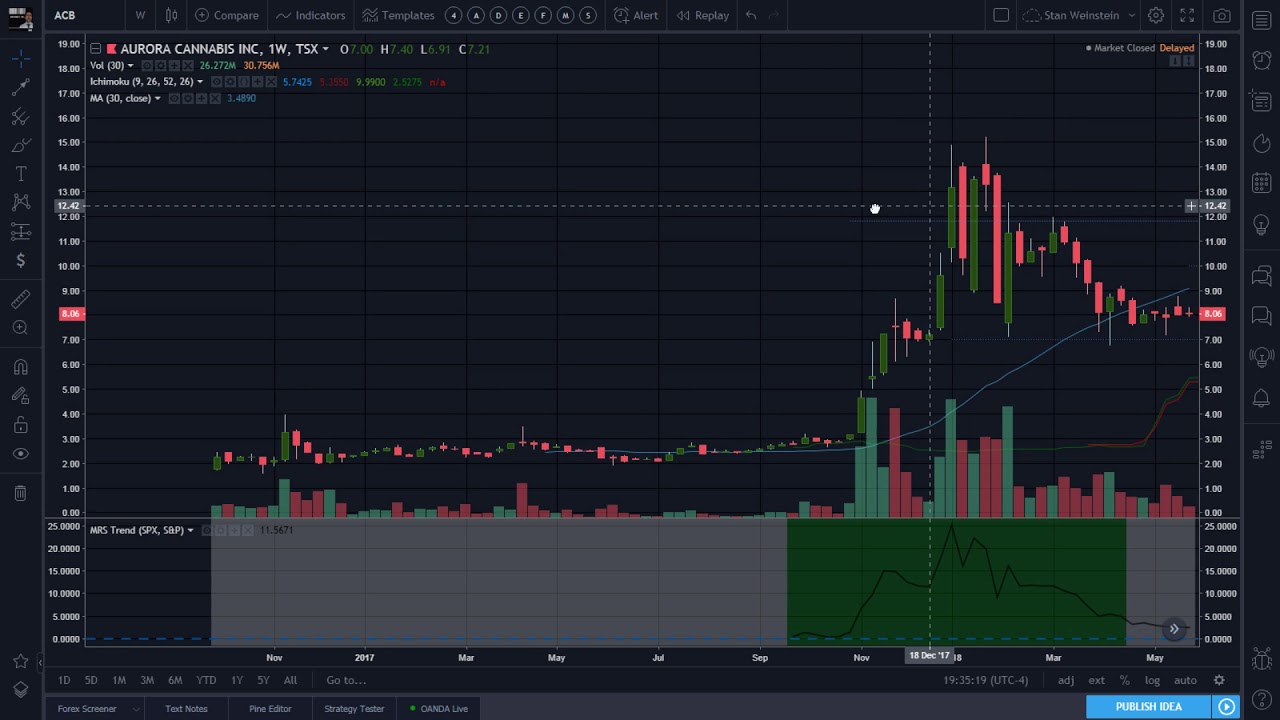The image size is (1280, 720).
Task: Open the watchlist panel in right sidebar
Action: 1262,20
